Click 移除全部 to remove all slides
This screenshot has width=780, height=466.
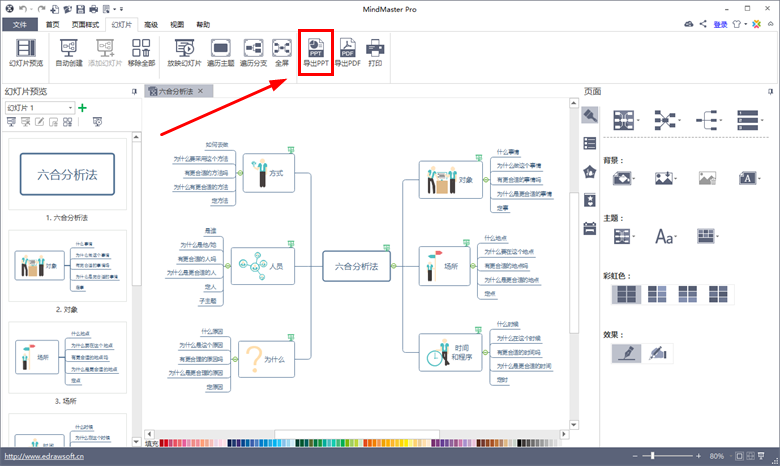[x=141, y=52]
